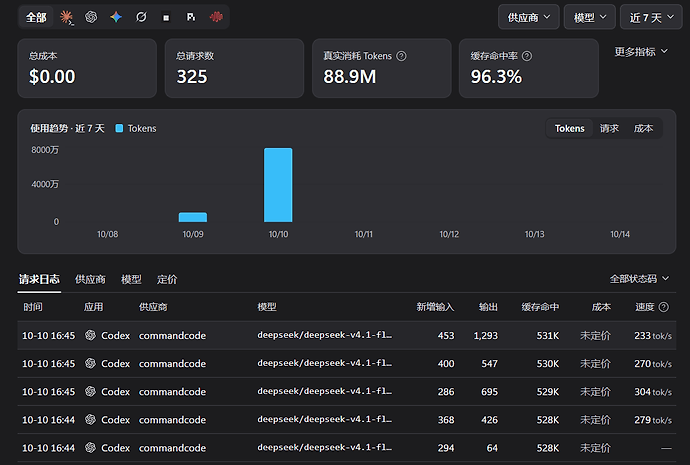Toggle Tokens legend color swatch

coord(119,128)
